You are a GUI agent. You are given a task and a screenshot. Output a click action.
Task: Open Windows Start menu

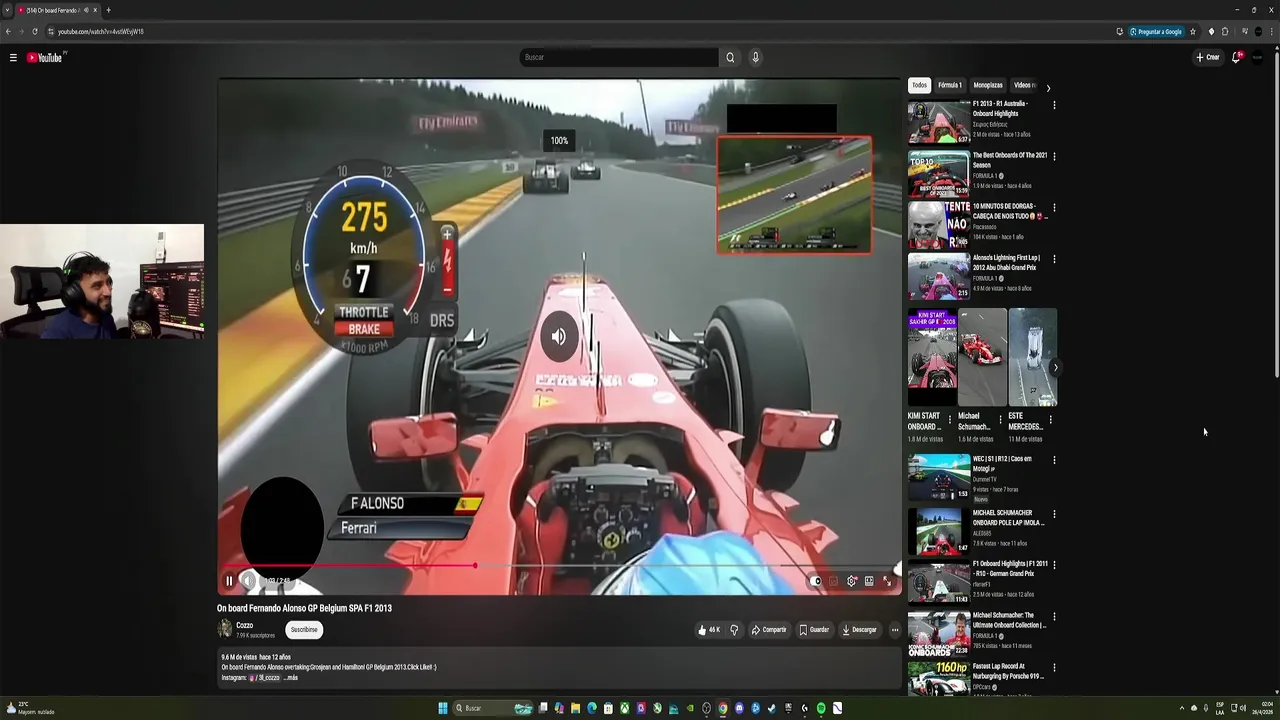(x=443, y=708)
